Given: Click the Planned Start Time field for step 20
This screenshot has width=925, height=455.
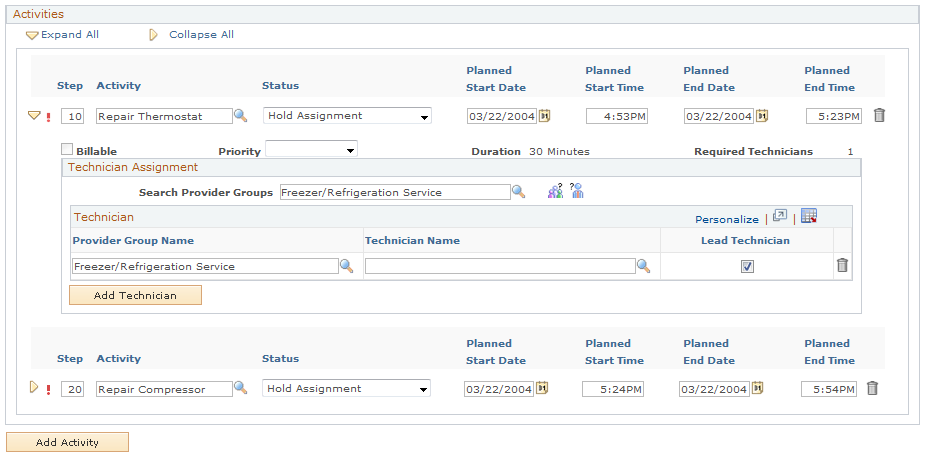Looking at the screenshot, I should click(x=614, y=389).
